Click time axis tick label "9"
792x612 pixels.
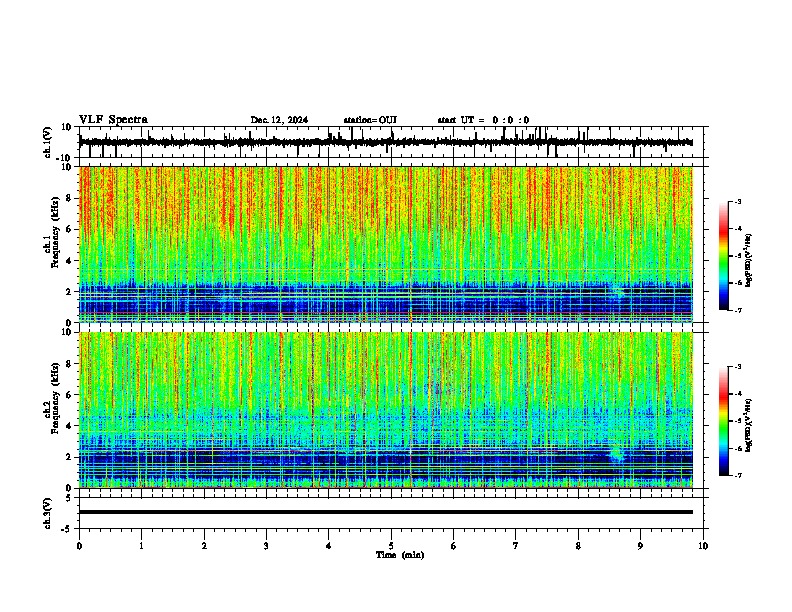(640, 546)
